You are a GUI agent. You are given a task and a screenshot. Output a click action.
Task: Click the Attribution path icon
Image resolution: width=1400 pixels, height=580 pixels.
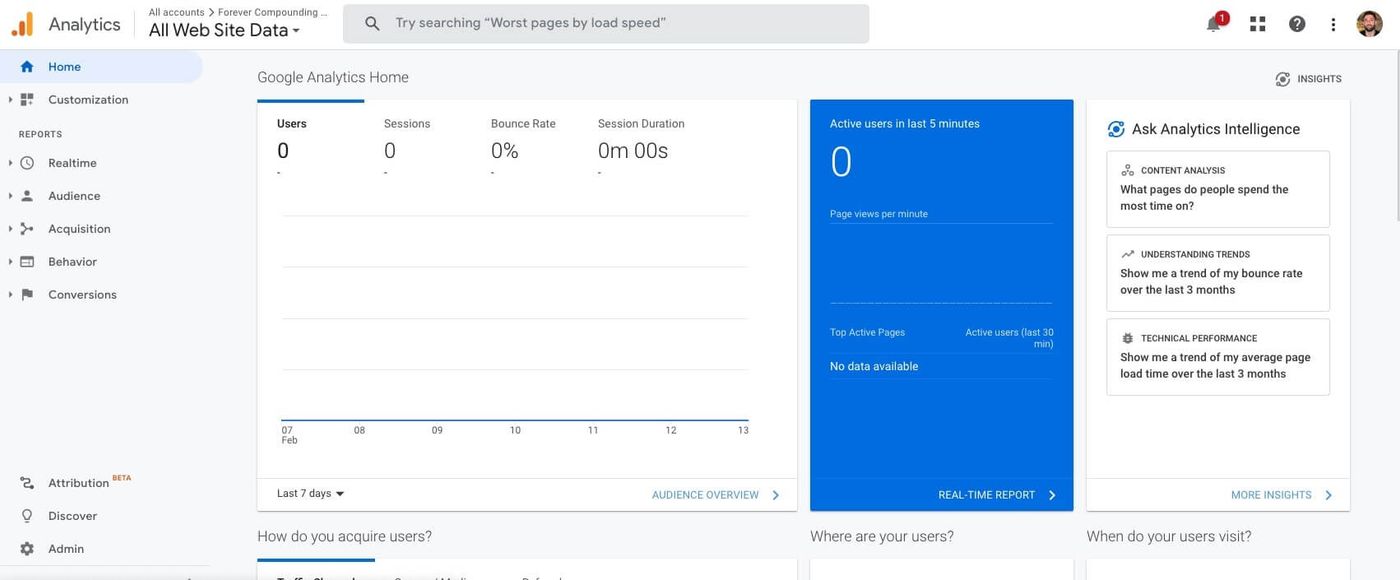[27, 483]
